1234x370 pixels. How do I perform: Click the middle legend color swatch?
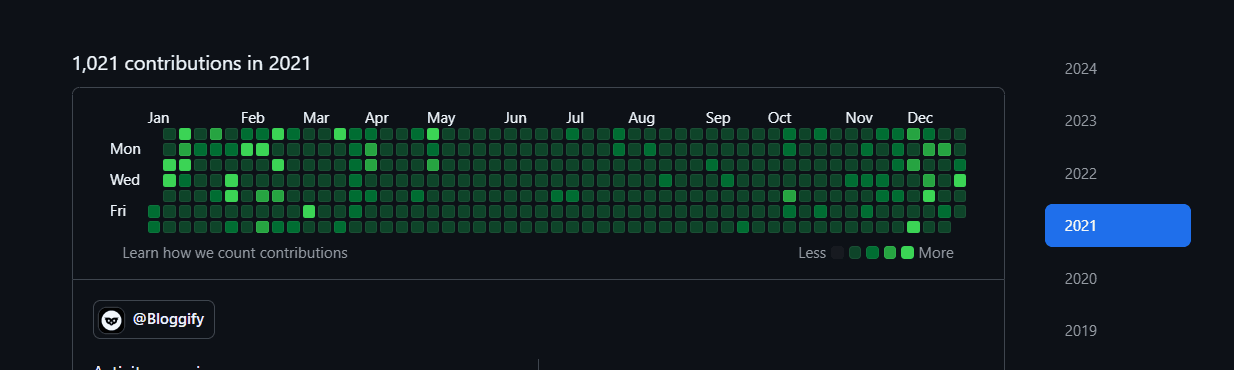[x=872, y=253]
